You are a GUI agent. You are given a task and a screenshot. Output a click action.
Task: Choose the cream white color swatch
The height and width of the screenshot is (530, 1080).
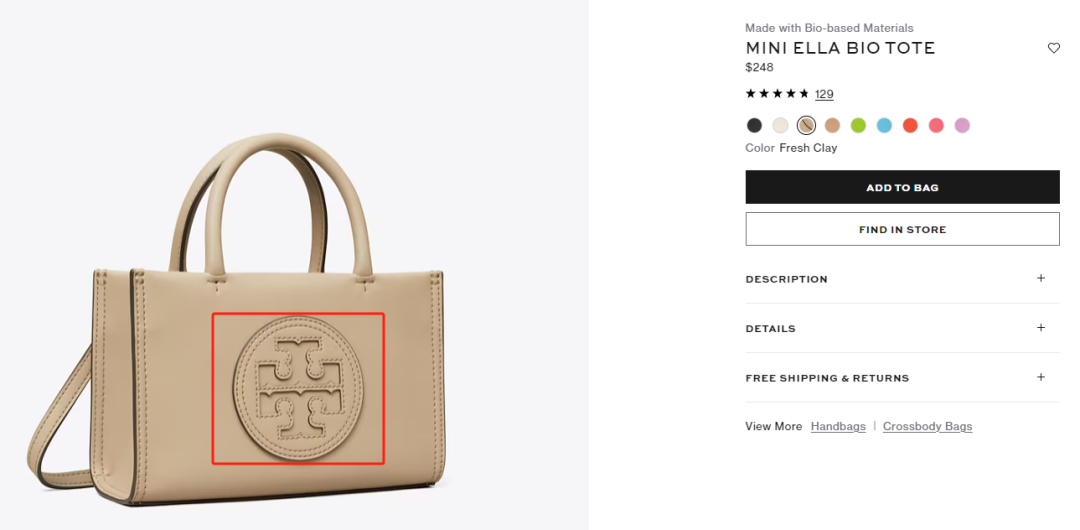point(780,125)
